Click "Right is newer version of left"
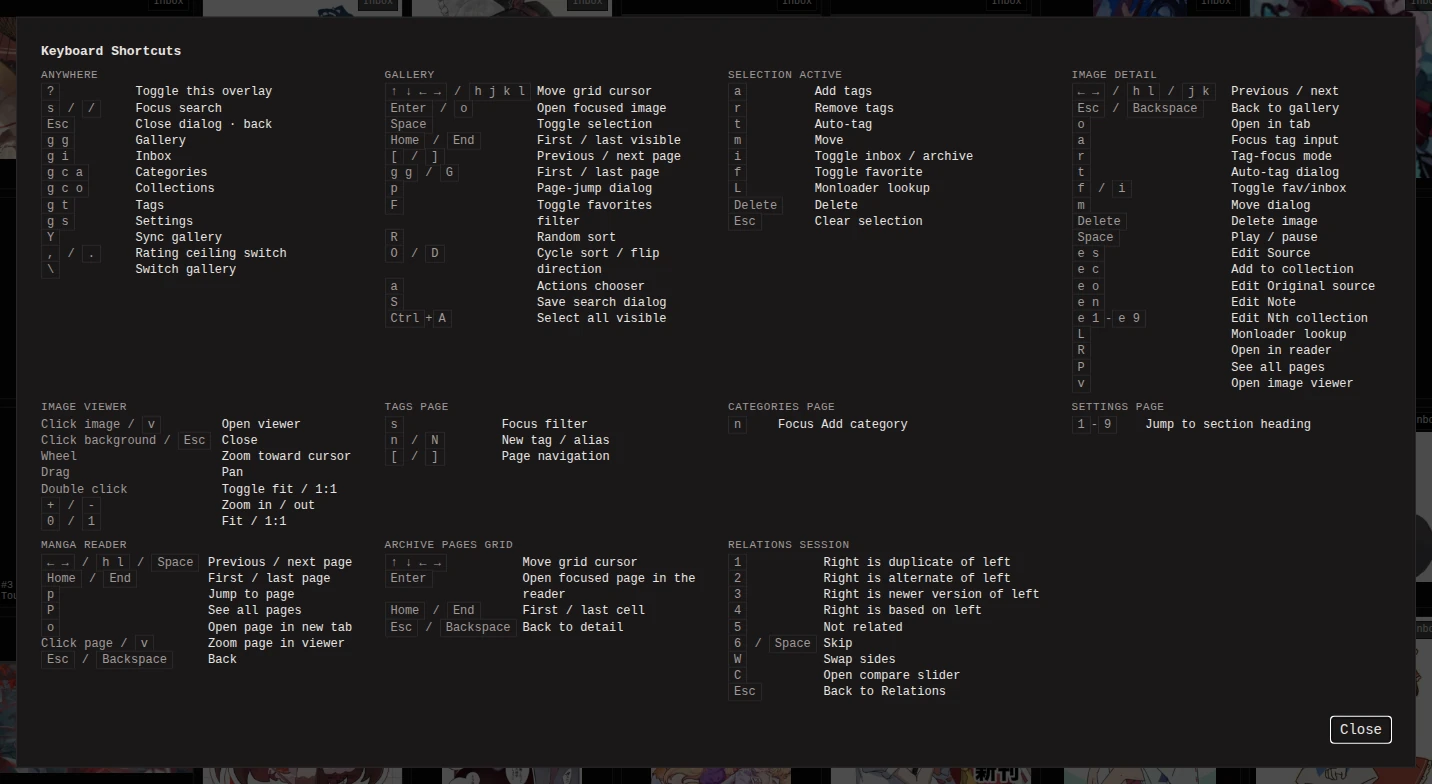This screenshot has height=784, width=1432. [x=931, y=594]
